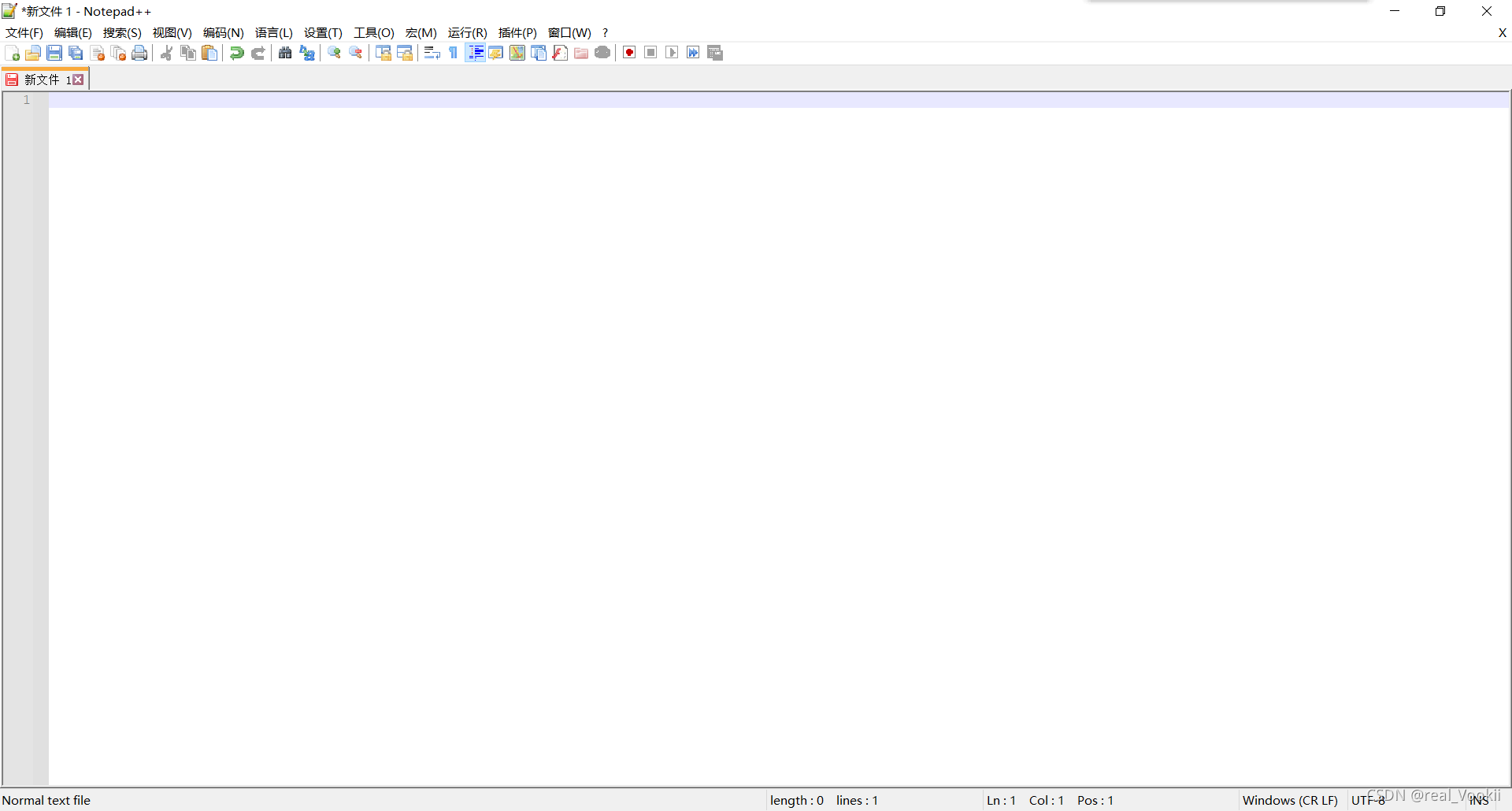Open the Replace dialog icon

pos(307,53)
